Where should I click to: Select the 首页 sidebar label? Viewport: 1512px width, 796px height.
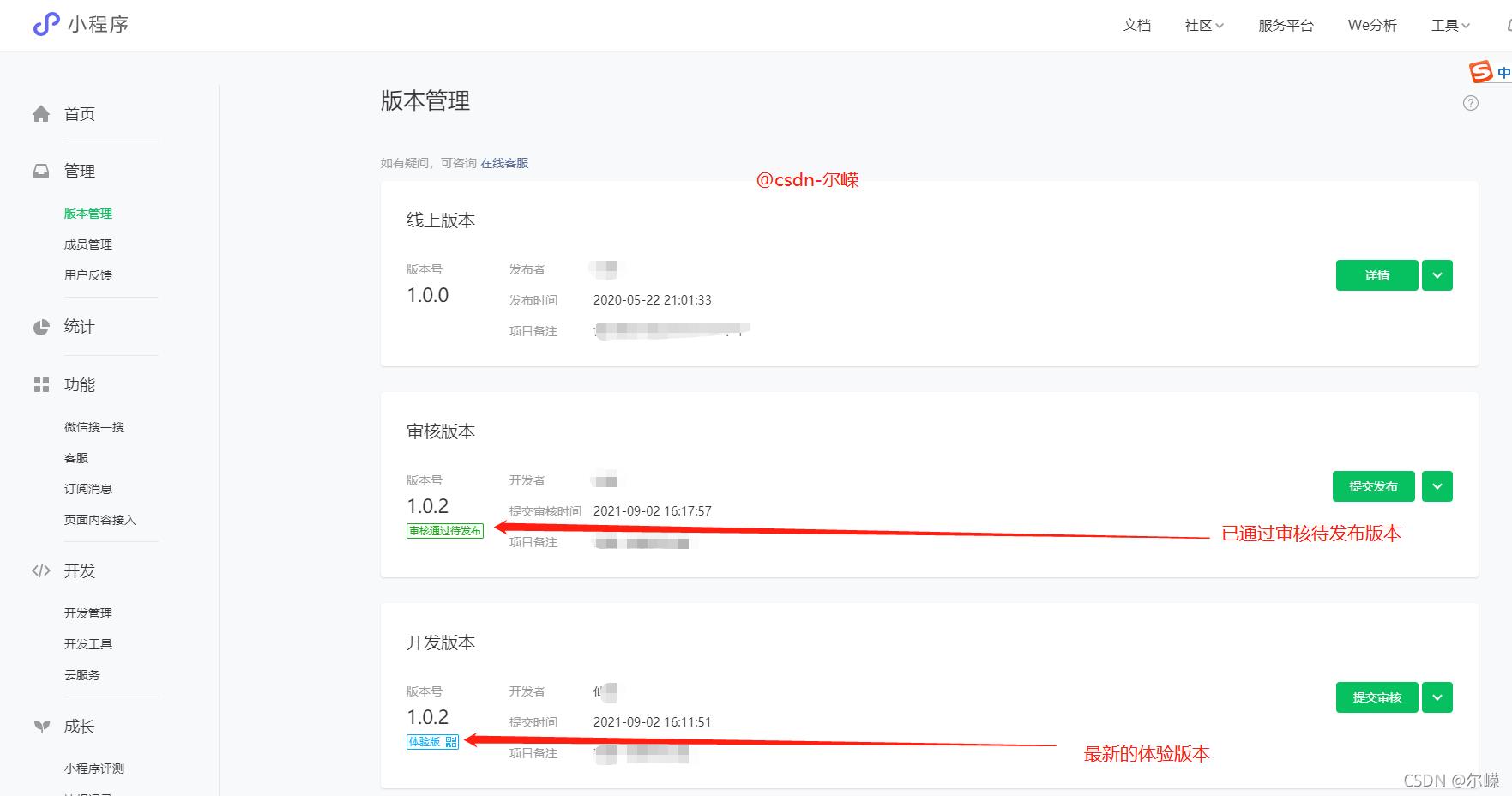point(80,114)
